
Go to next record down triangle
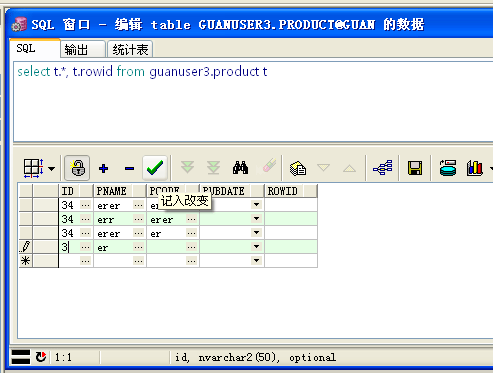coord(323,167)
